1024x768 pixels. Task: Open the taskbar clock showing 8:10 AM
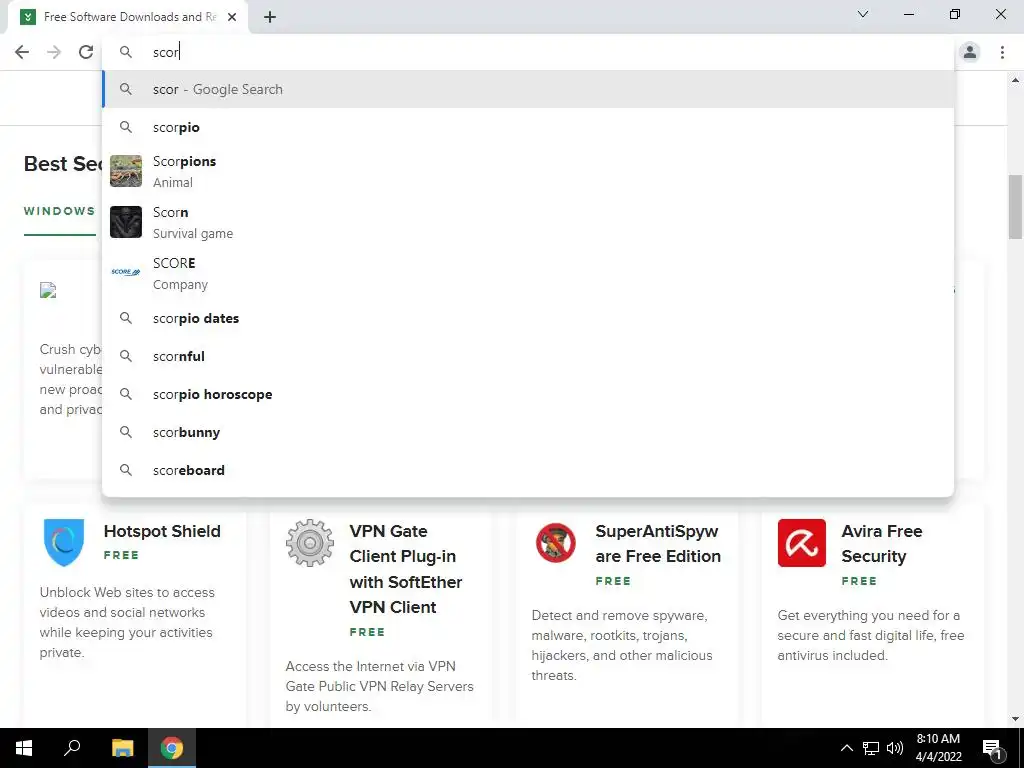[938, 748]
